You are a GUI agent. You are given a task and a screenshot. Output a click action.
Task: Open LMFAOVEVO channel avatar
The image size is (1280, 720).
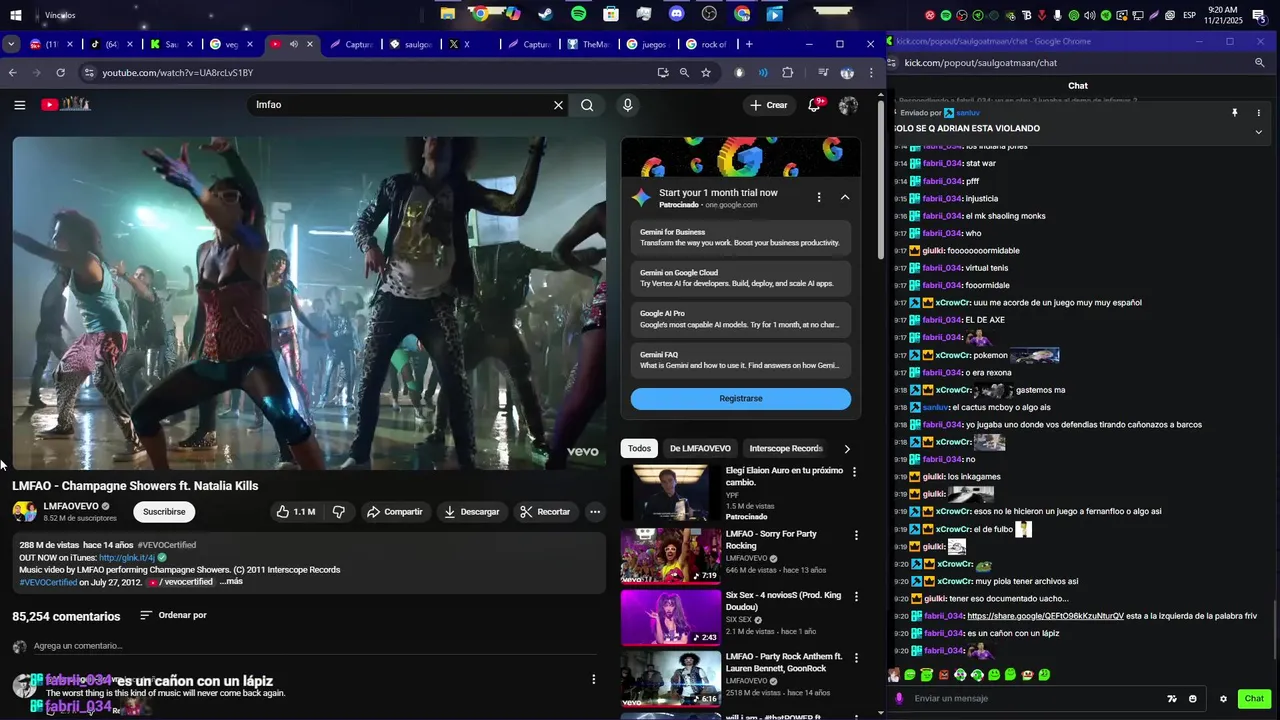point(24,512)
